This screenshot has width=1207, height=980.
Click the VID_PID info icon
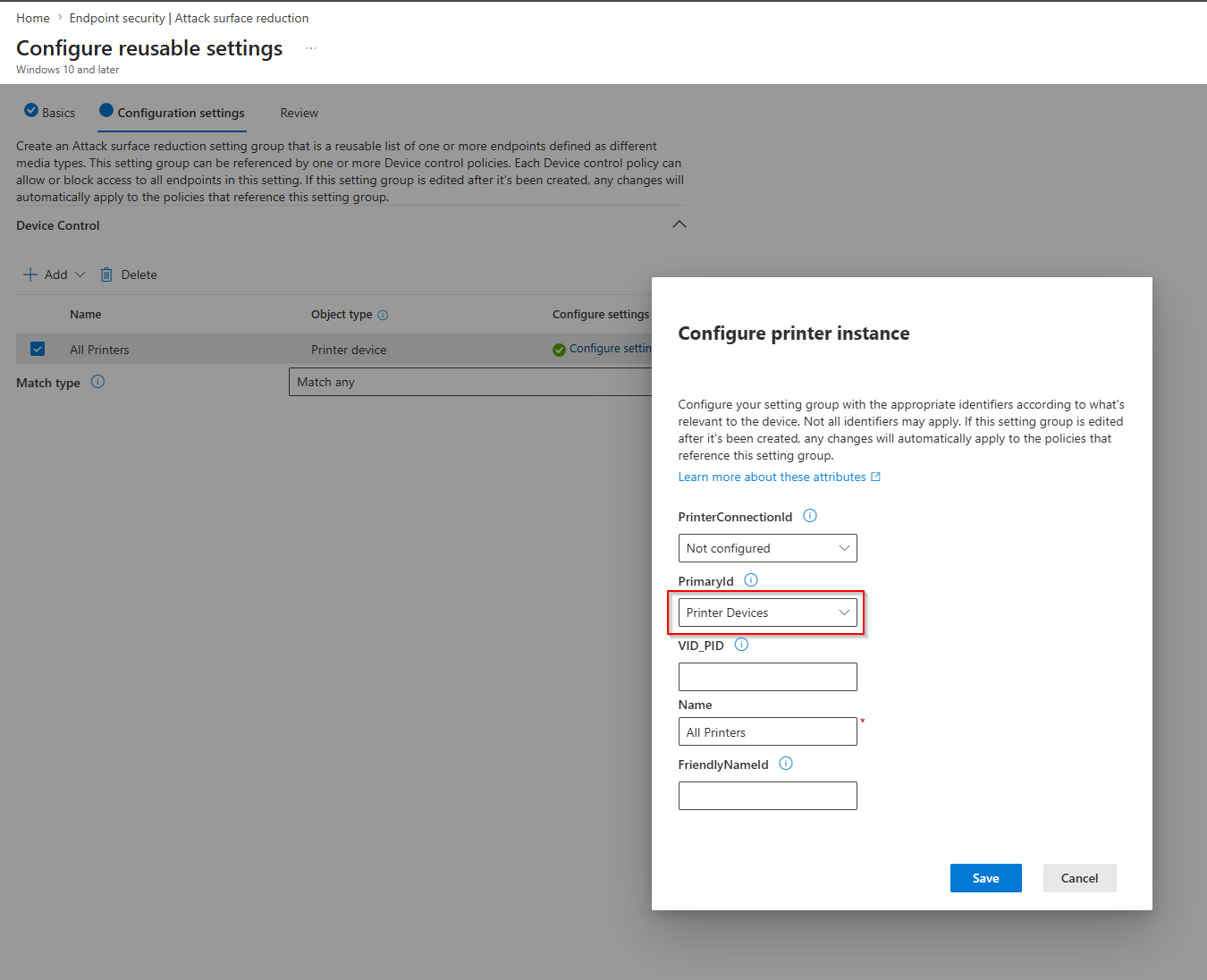pyautogui.click(x=741, y=645)
